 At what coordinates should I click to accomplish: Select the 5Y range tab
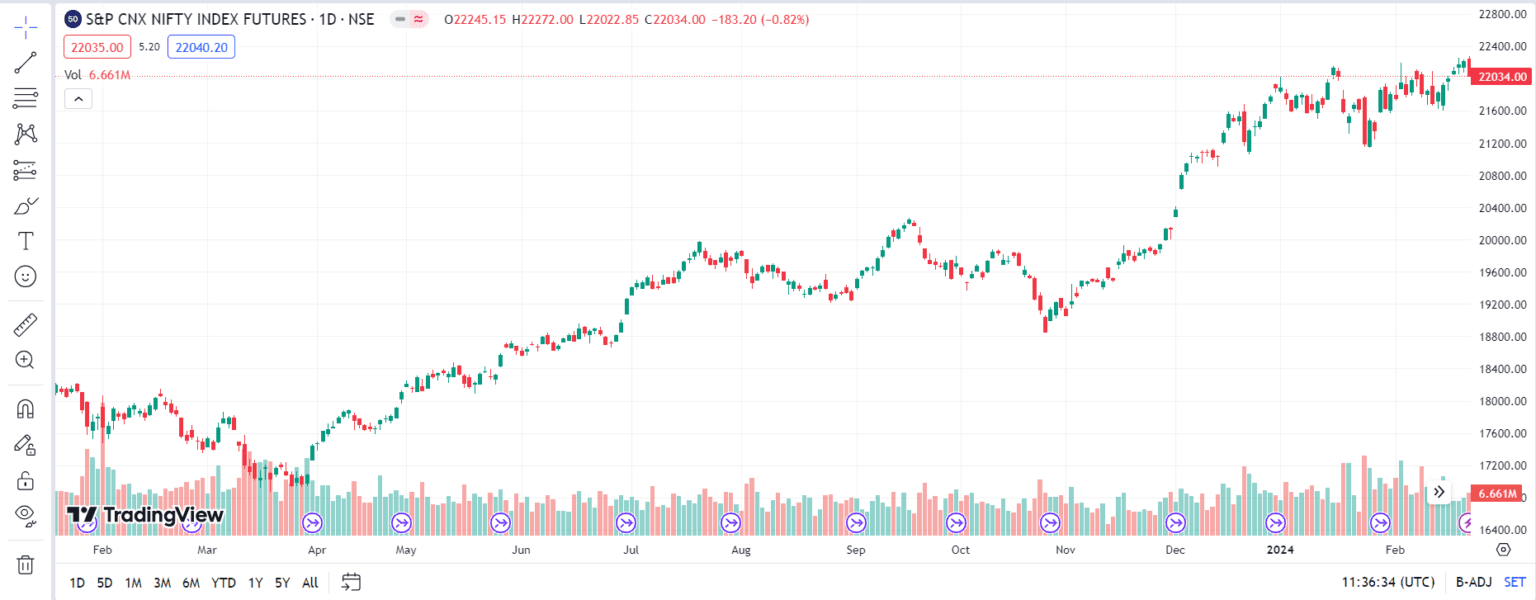[281, 582]
